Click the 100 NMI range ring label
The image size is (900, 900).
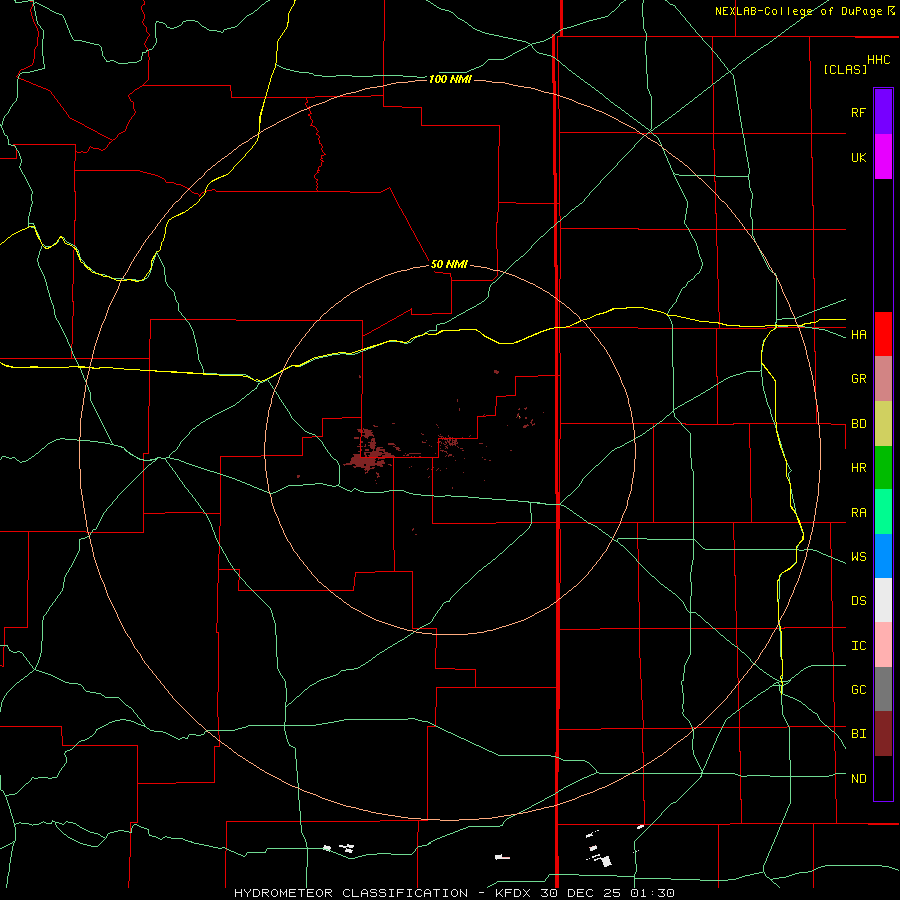pos(450,79)
